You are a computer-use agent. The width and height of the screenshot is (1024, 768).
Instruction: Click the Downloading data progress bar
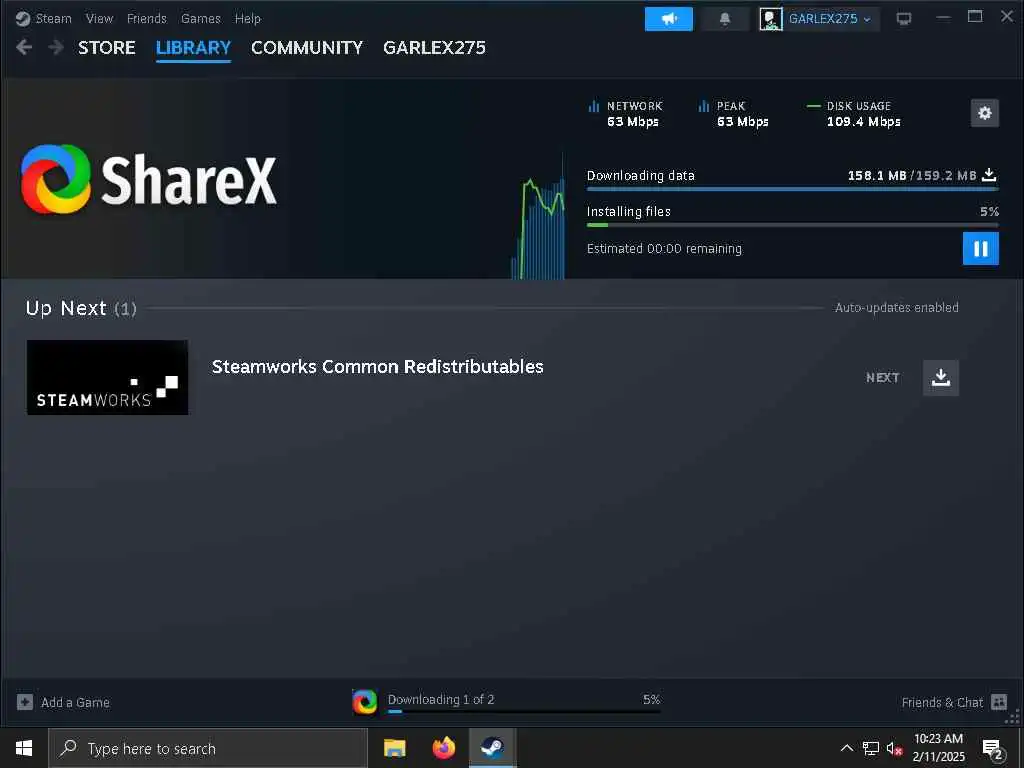coord(792,189)
